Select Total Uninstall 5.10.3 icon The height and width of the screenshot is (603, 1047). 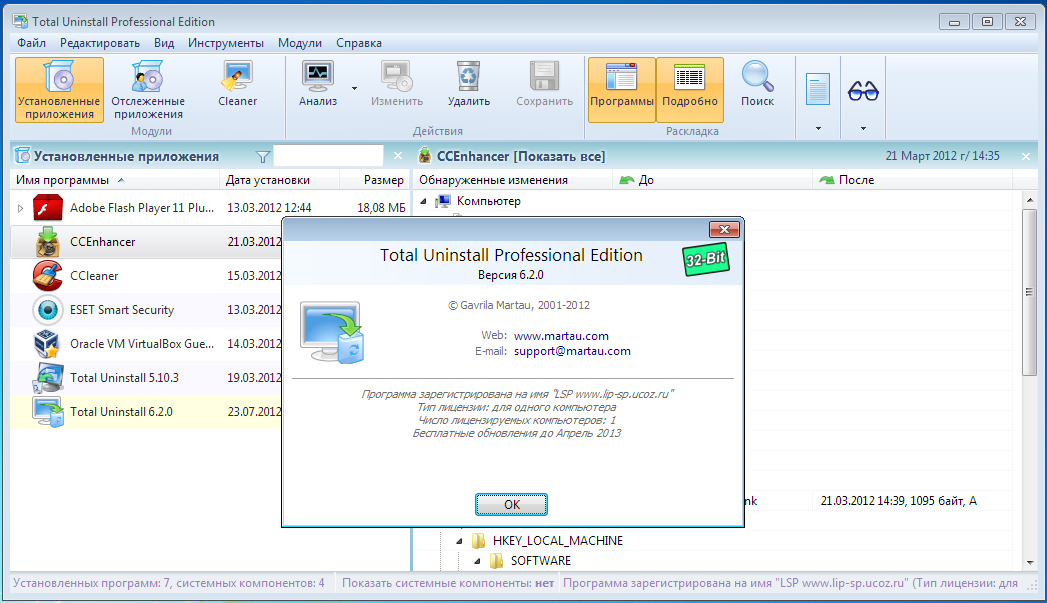[x=47, y=378]
